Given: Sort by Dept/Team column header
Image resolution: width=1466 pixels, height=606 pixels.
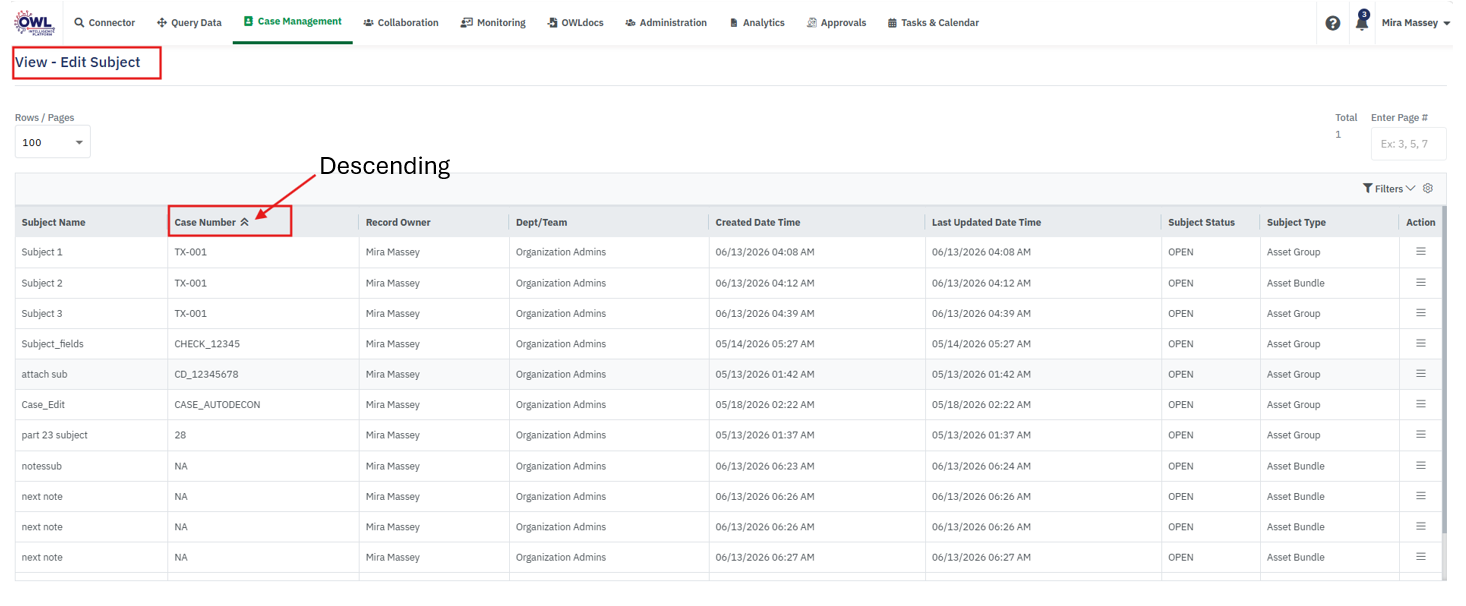Looking at the screenshot, I should click(541, 222).
